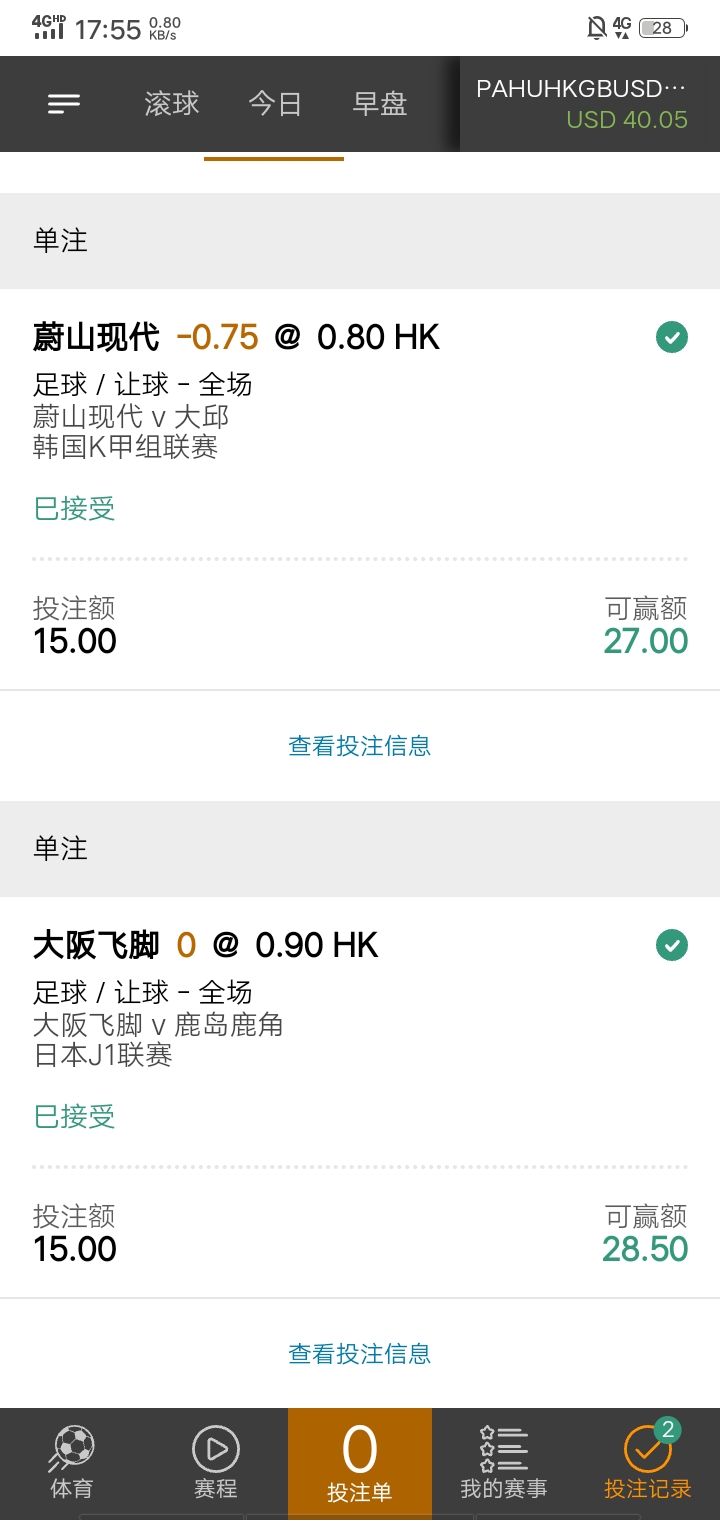The width and height of the screenshot is (720, 1520).
Task: Tap the battery indicator in status bar
Action: pyautogui.click(x=662, y=28)
